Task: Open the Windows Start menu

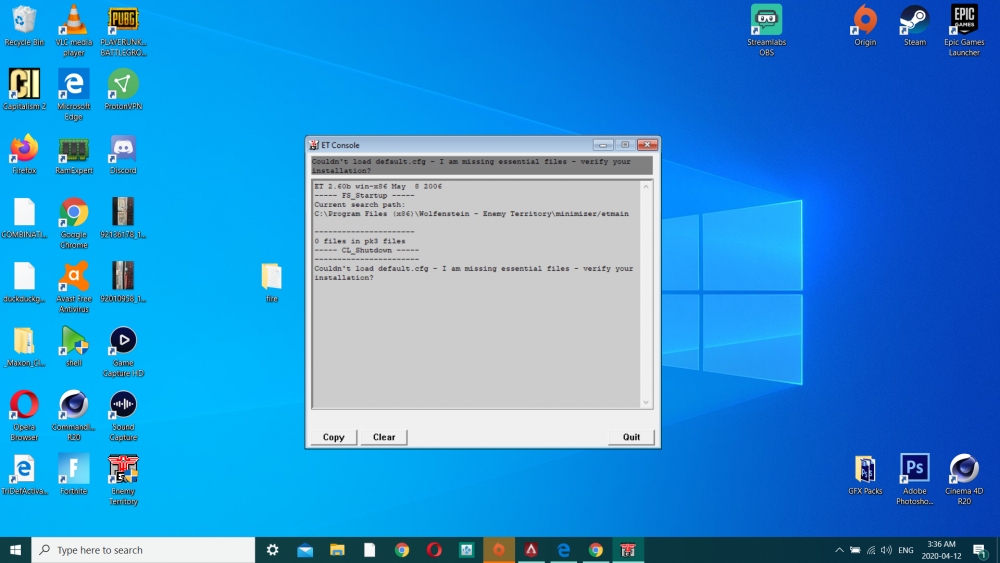Action: pyautogui.click(x=15, y=550)
